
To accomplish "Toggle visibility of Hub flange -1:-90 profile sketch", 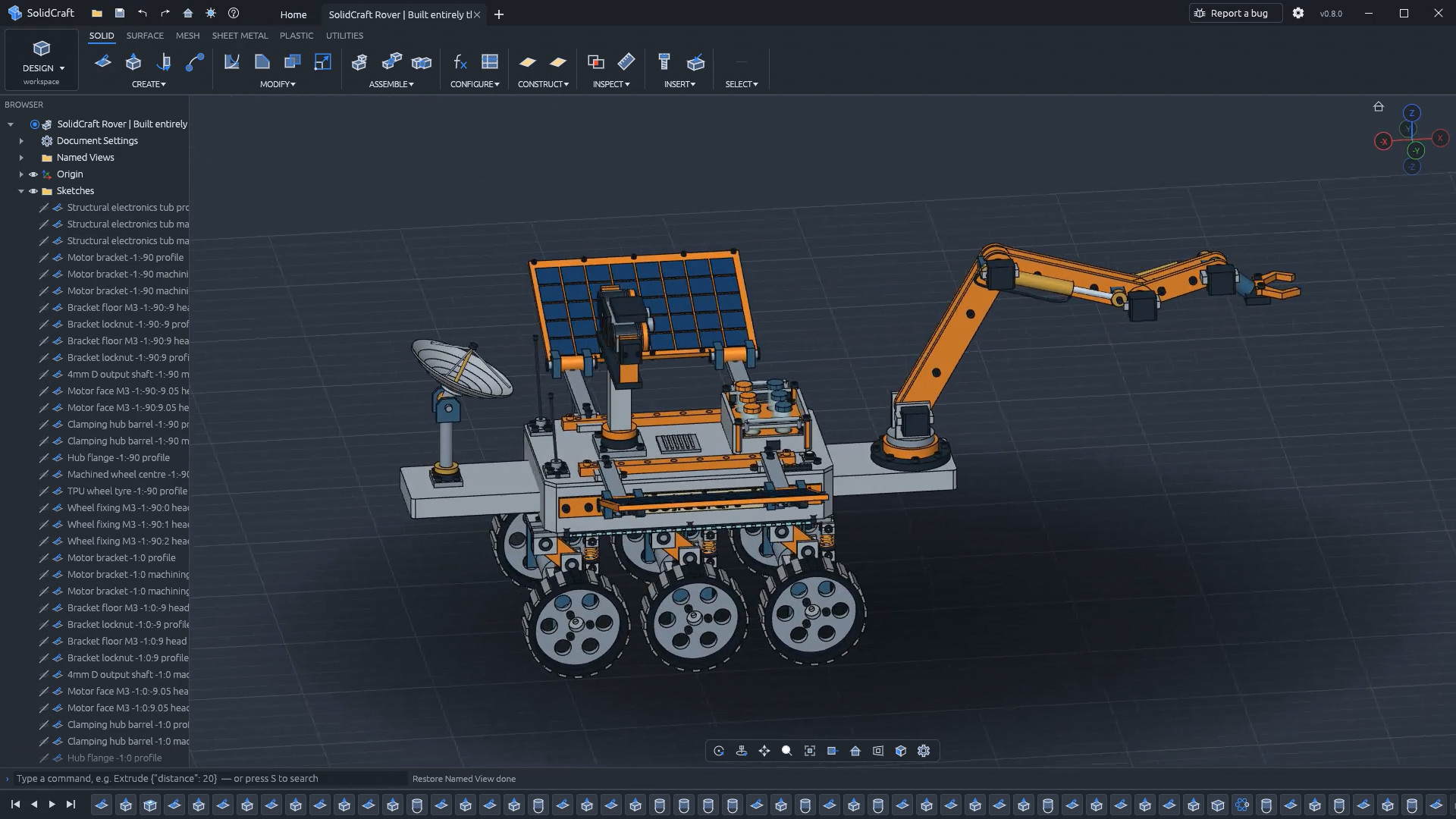I will [x=44, y=458].
